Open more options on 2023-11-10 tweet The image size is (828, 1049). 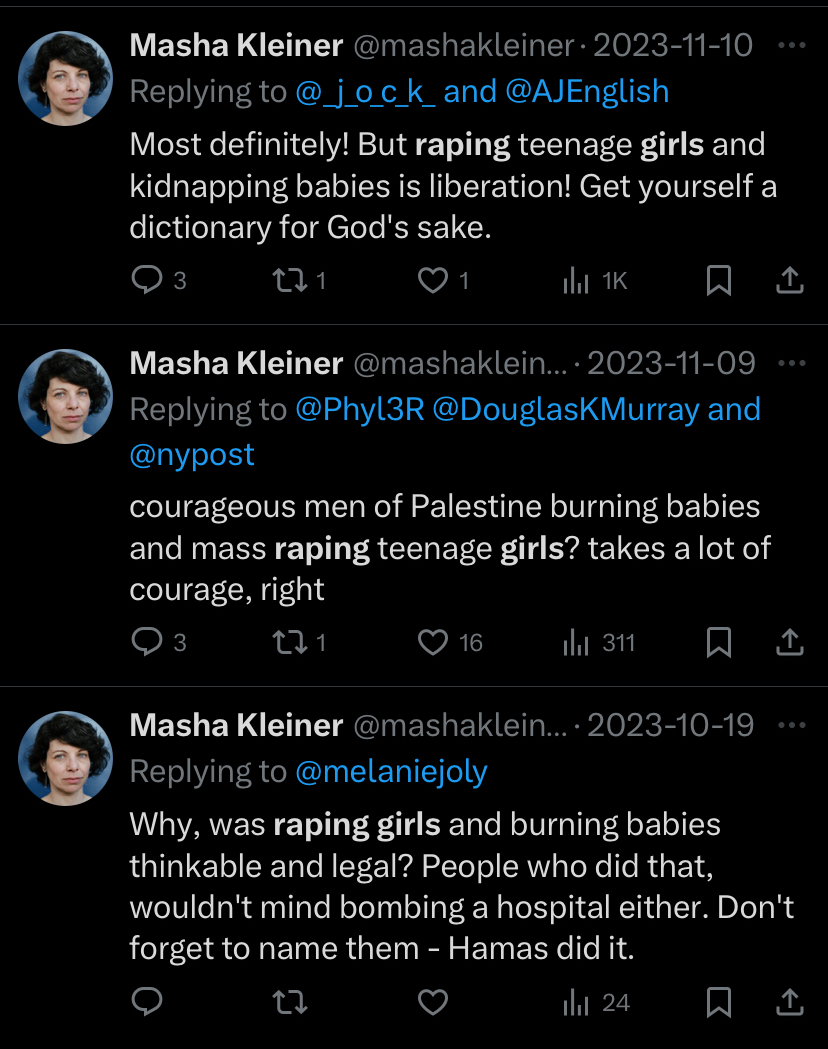click(793, 45)
